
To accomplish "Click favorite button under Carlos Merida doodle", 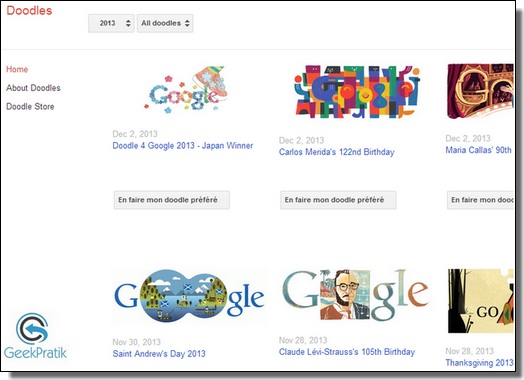I will click(338, 200).
